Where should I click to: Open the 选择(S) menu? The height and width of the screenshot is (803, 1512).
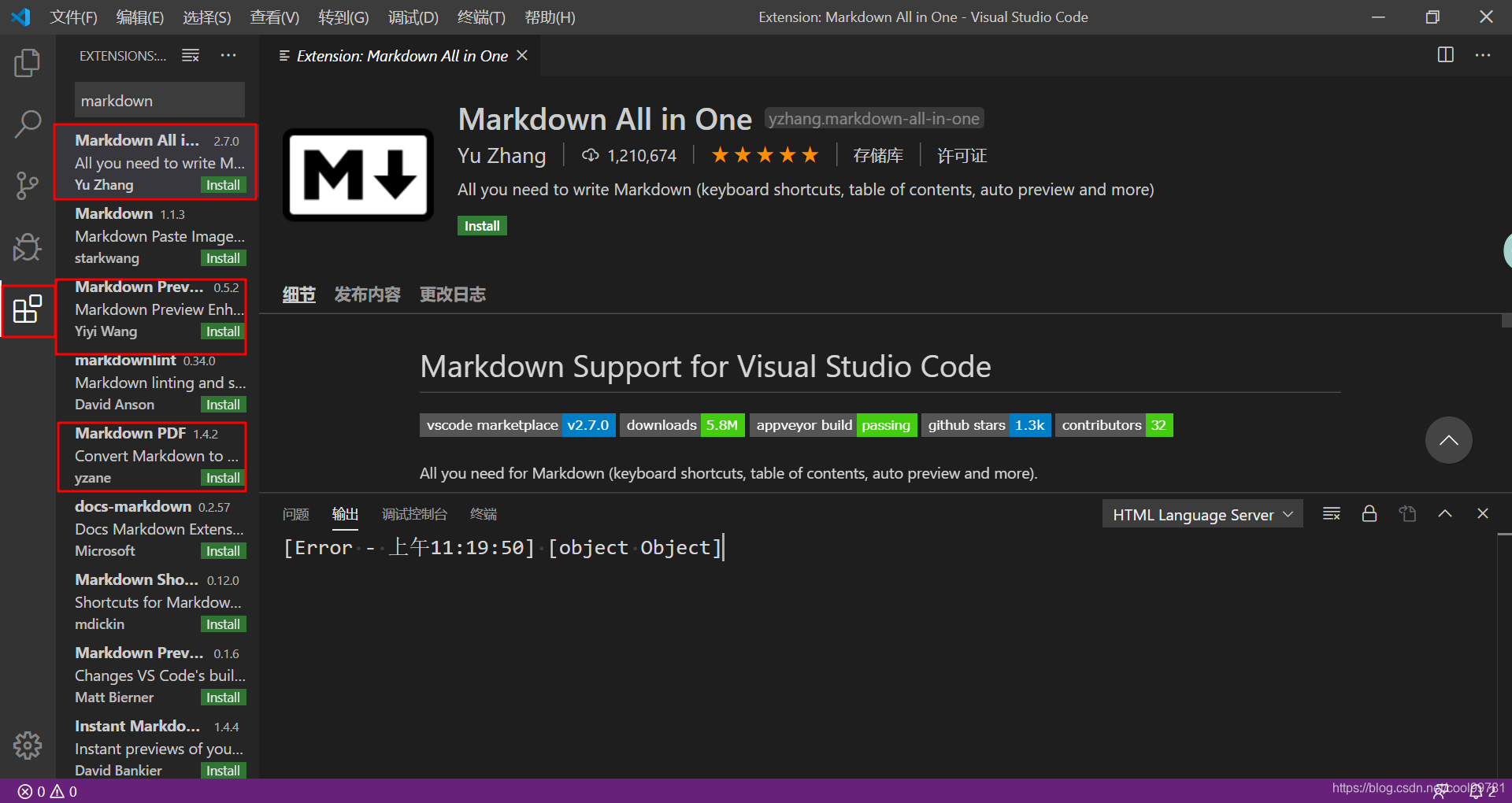(207, 17)
